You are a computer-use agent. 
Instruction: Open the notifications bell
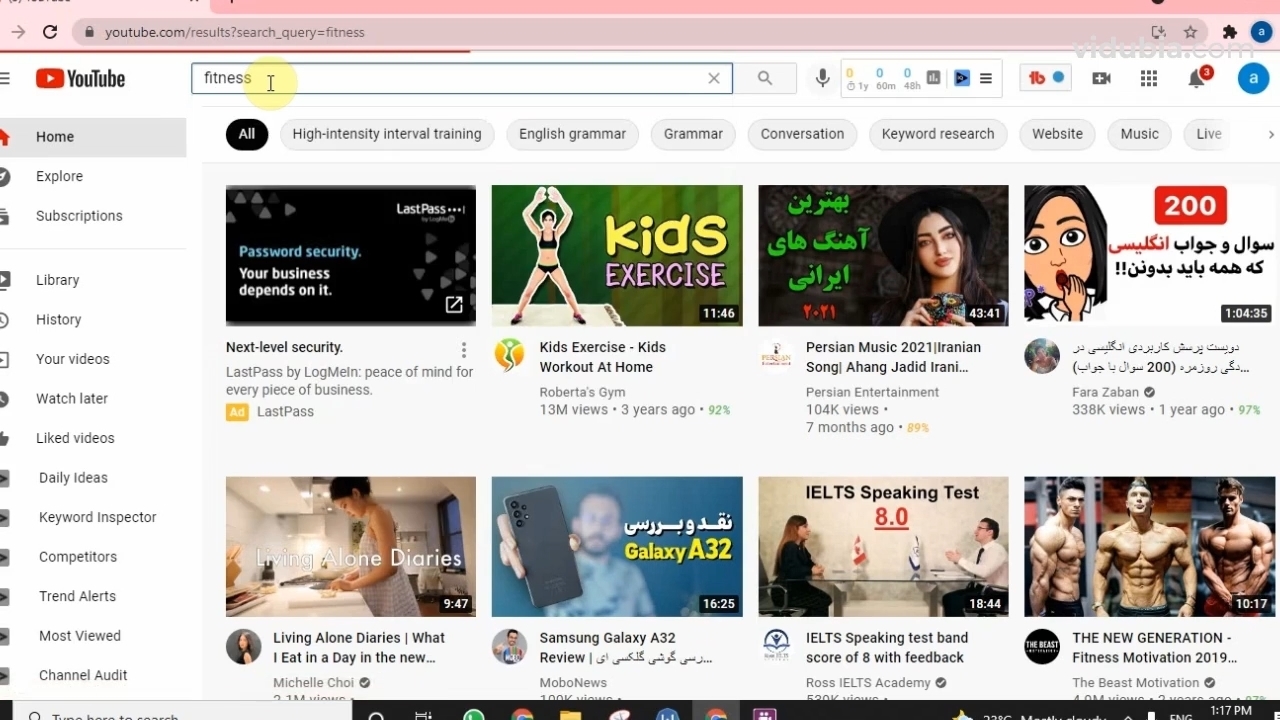click(x=1197, y=78)
